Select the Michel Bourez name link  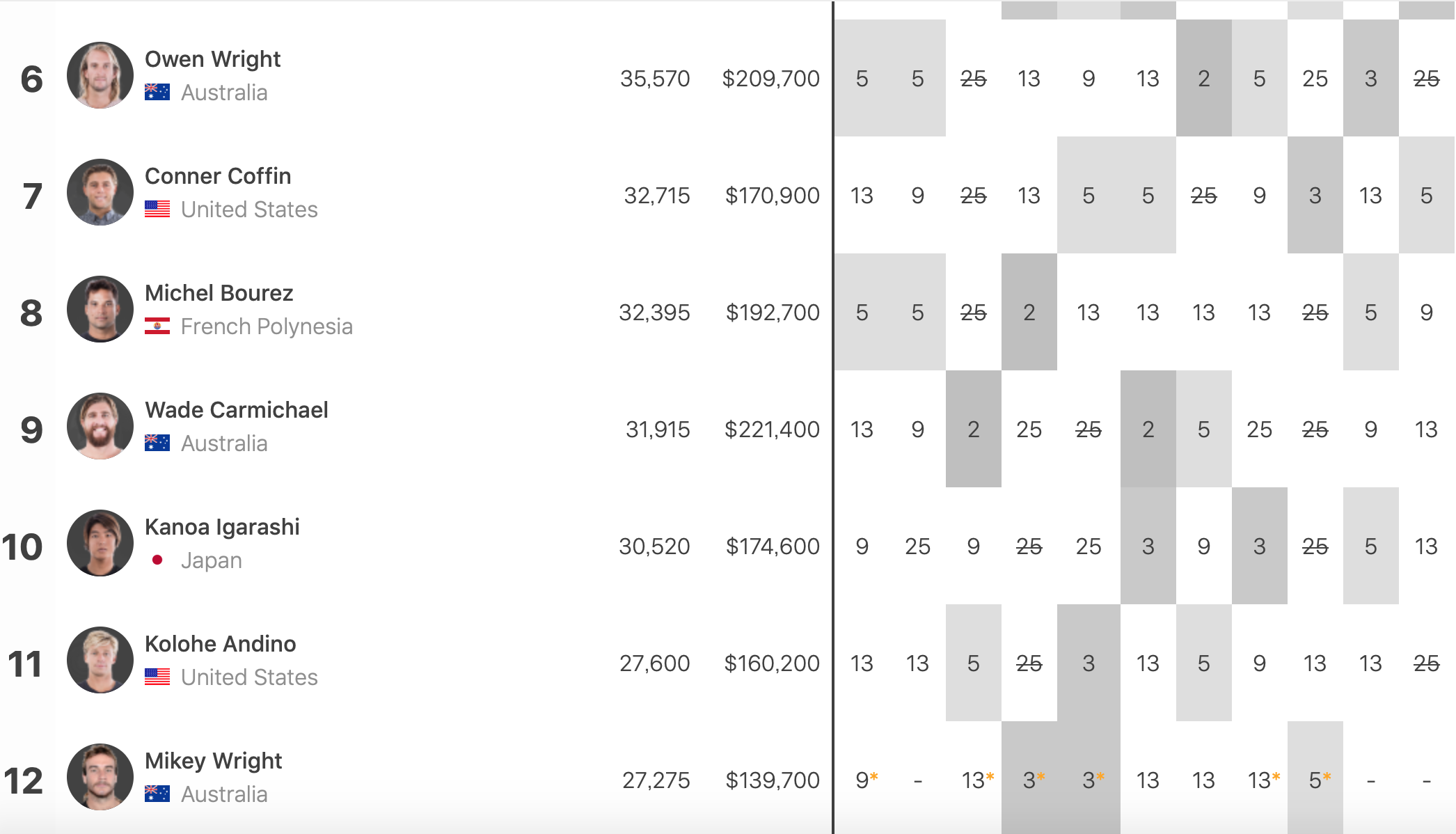[219, 293]
